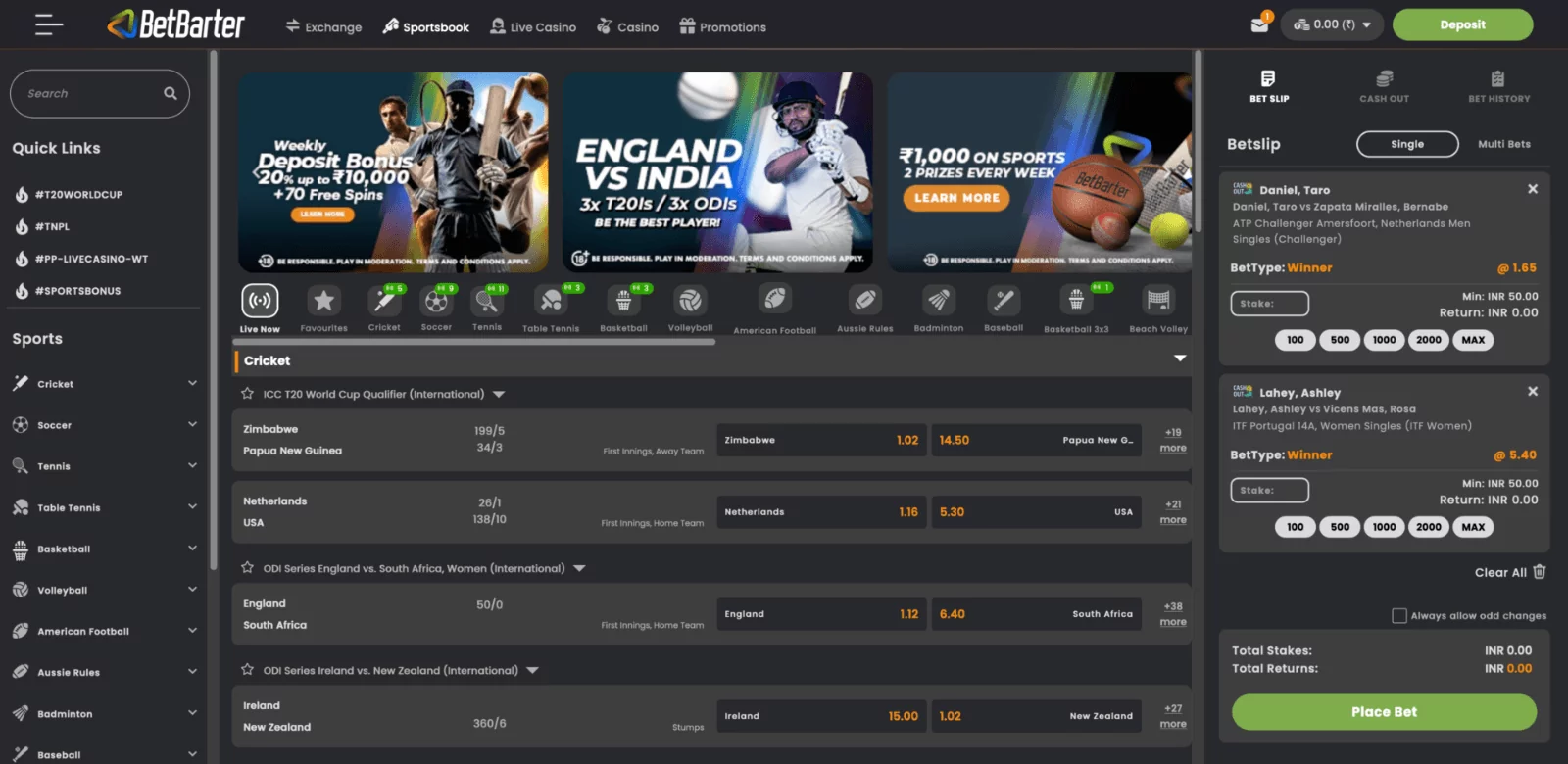
Task: Open the hamburger menu icon
Action: tap(49, 25)
